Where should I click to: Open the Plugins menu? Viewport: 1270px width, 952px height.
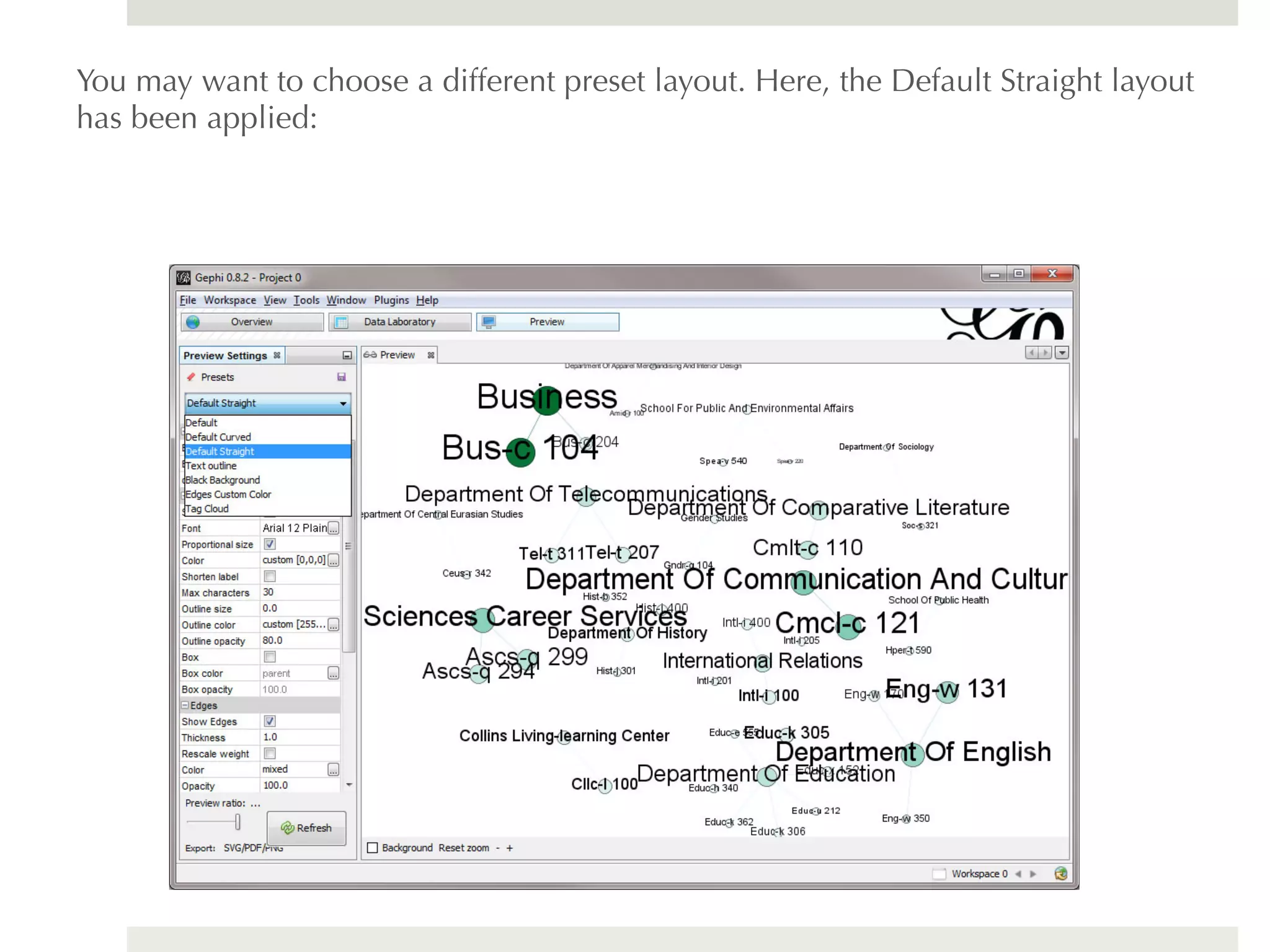pos(391,300)
